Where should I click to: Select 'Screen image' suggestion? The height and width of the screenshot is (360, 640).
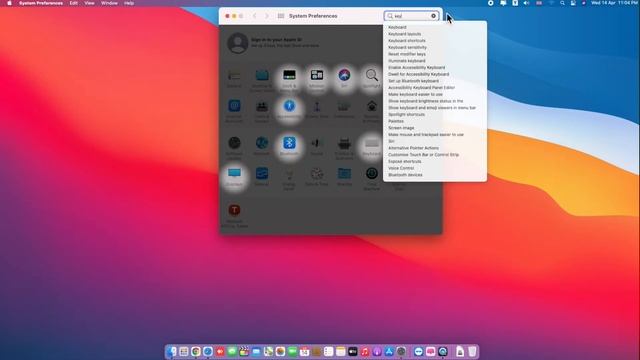coord(401,128)
